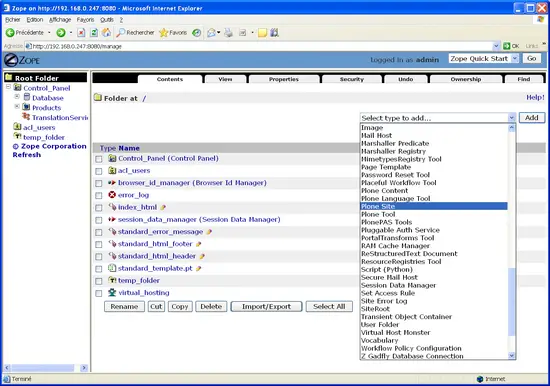550x386 pixels.
Task: Click the Refresh link in sidebar
Action: tap(27, 155)
